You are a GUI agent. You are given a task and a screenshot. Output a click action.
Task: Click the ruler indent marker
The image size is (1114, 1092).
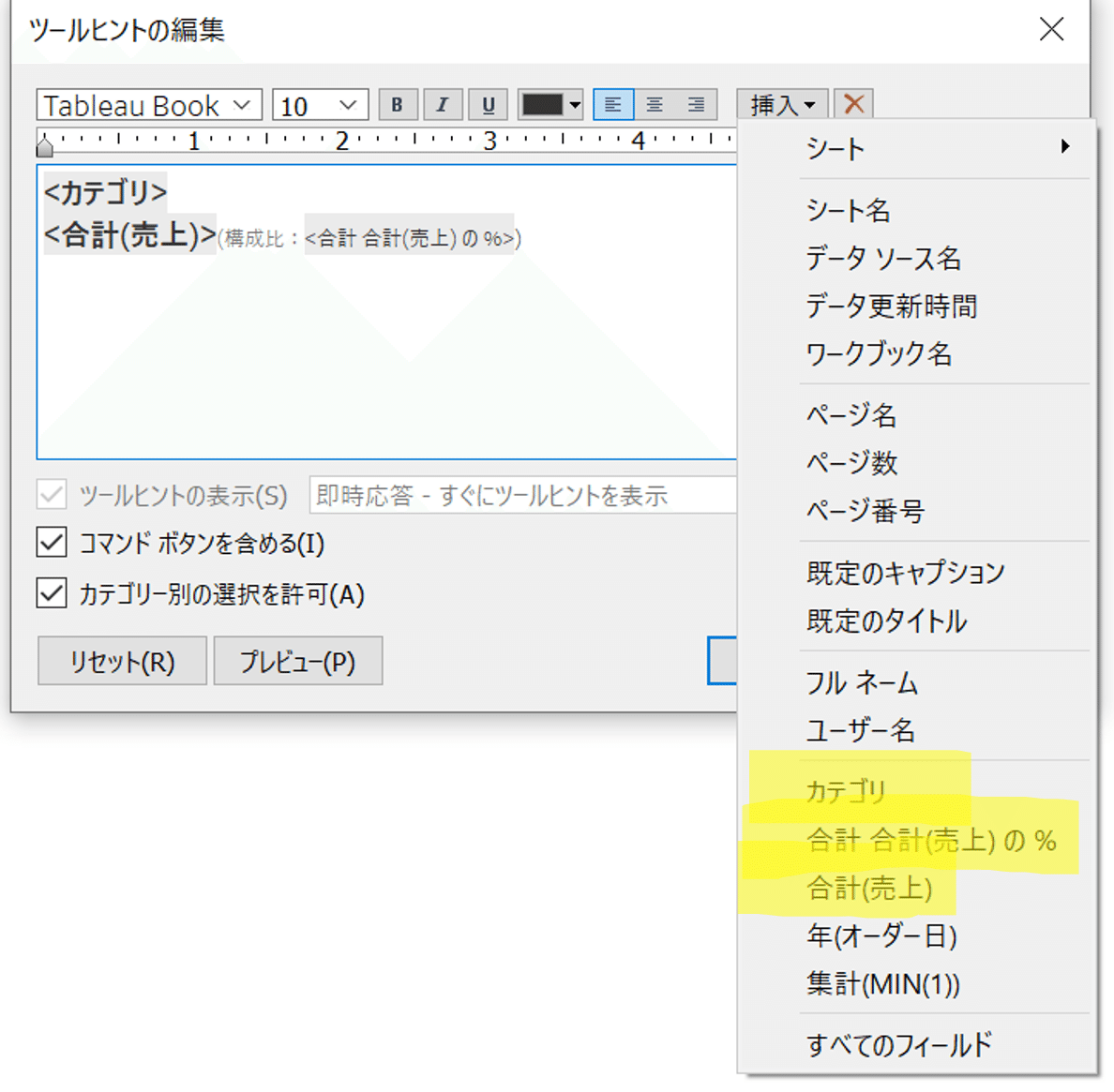click(x=45, y=145)
